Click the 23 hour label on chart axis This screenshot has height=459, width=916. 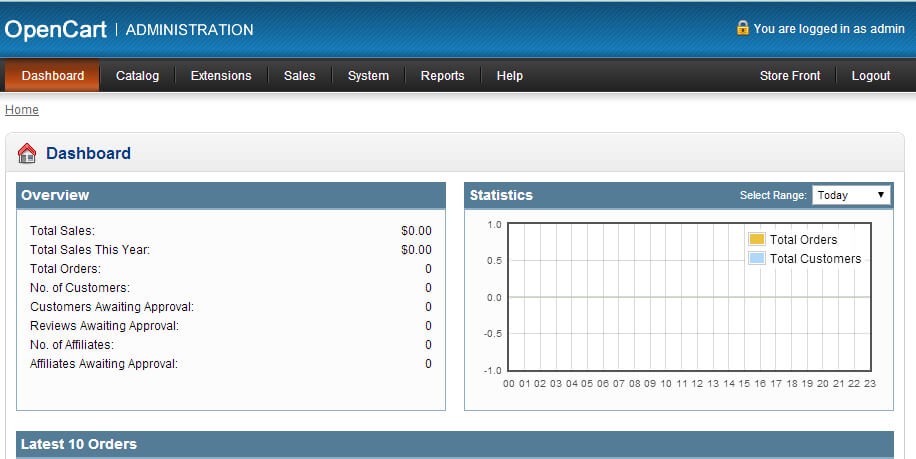pos(870,384)
